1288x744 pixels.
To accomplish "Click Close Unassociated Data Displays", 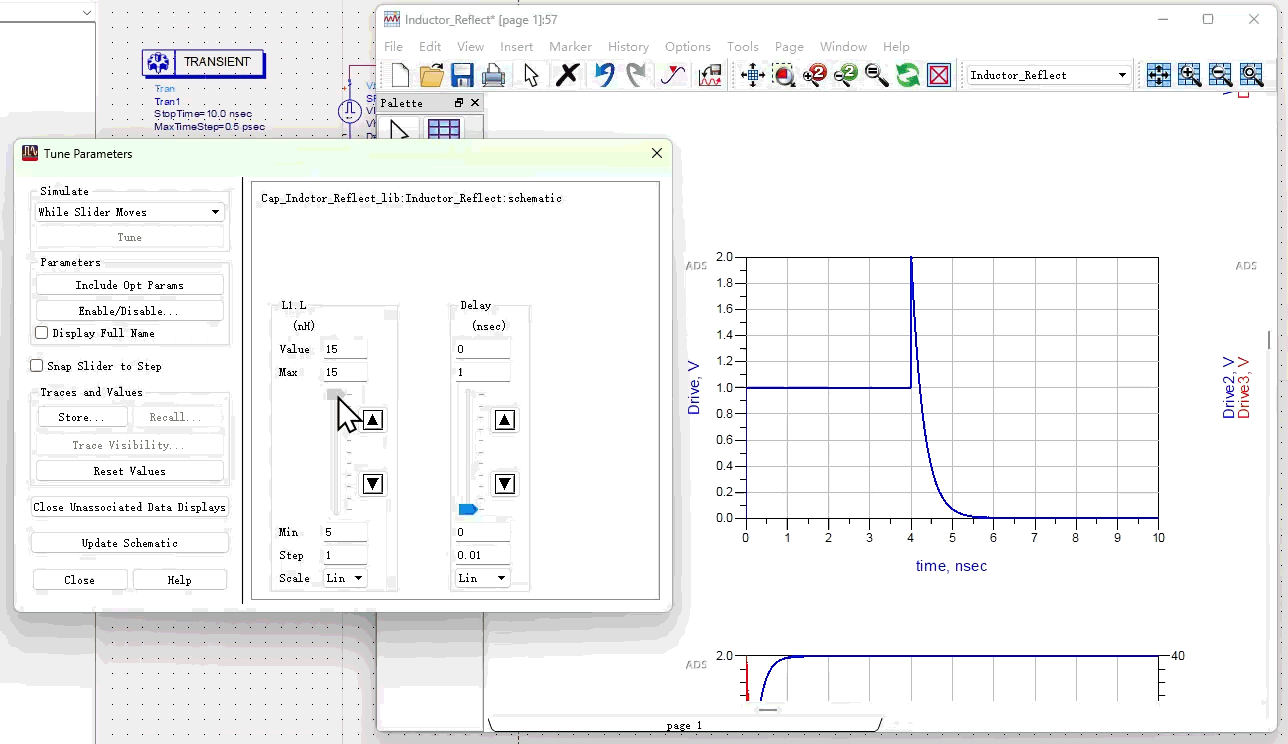I will (130, 507).
